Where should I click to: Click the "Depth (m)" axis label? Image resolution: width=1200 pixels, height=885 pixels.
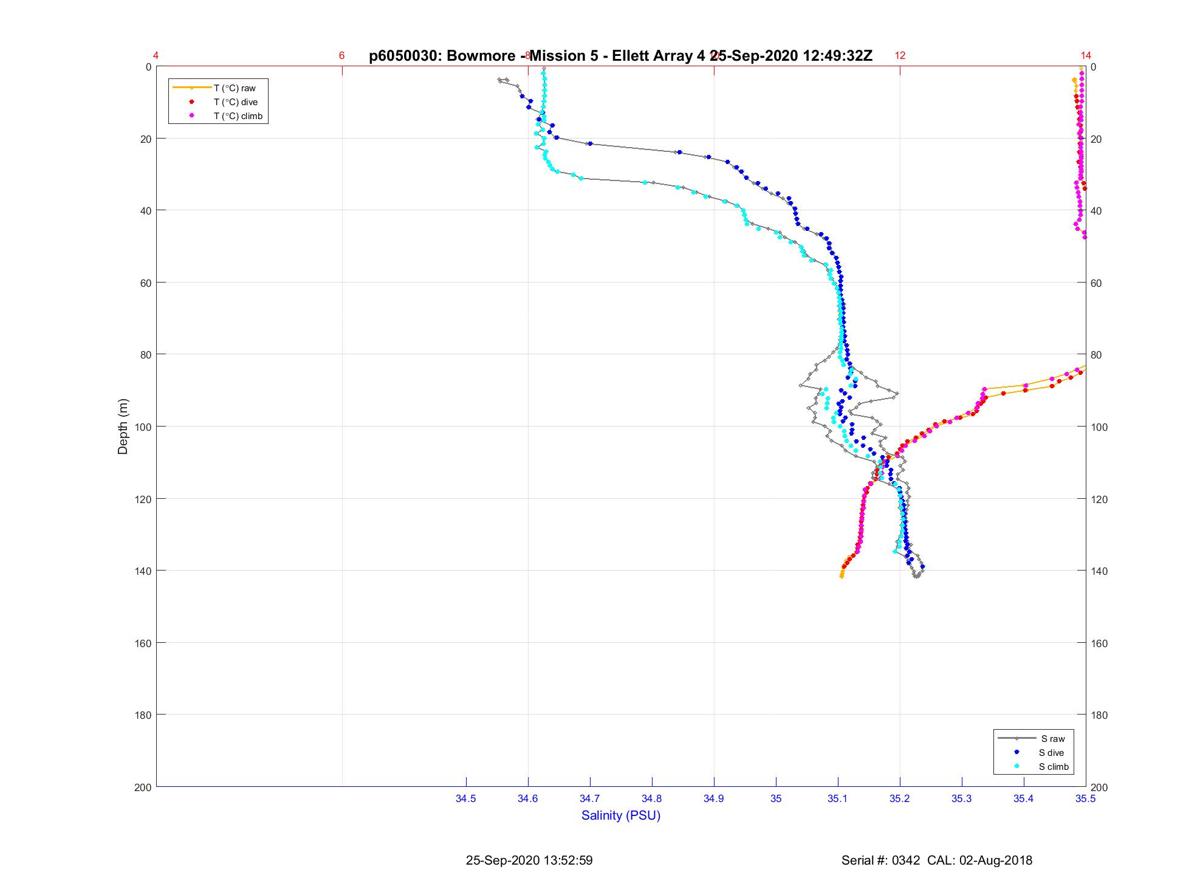point(124,426)
